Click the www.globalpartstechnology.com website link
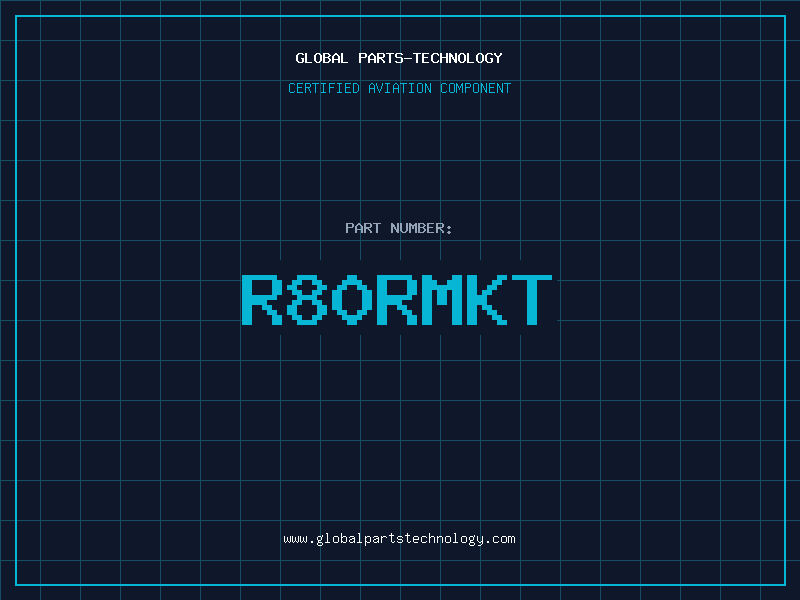 pyautogui.click(x=399, y=539)
